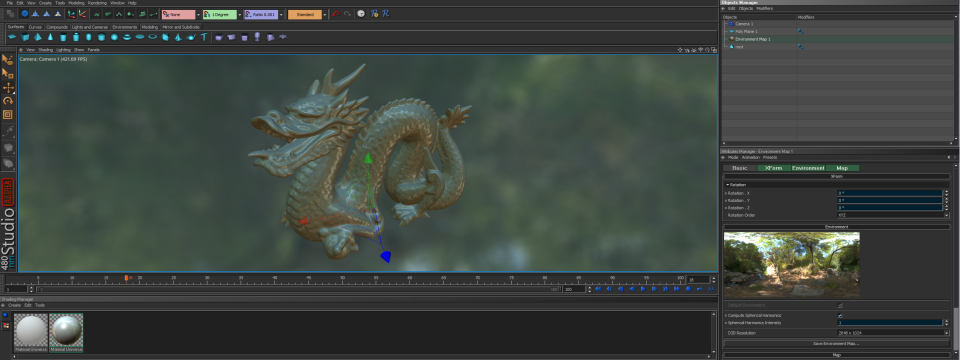Viewport: 960px width, 360px height.
Task: Select the plane primitive in Surfaces shelf
Action: (11, 37)
